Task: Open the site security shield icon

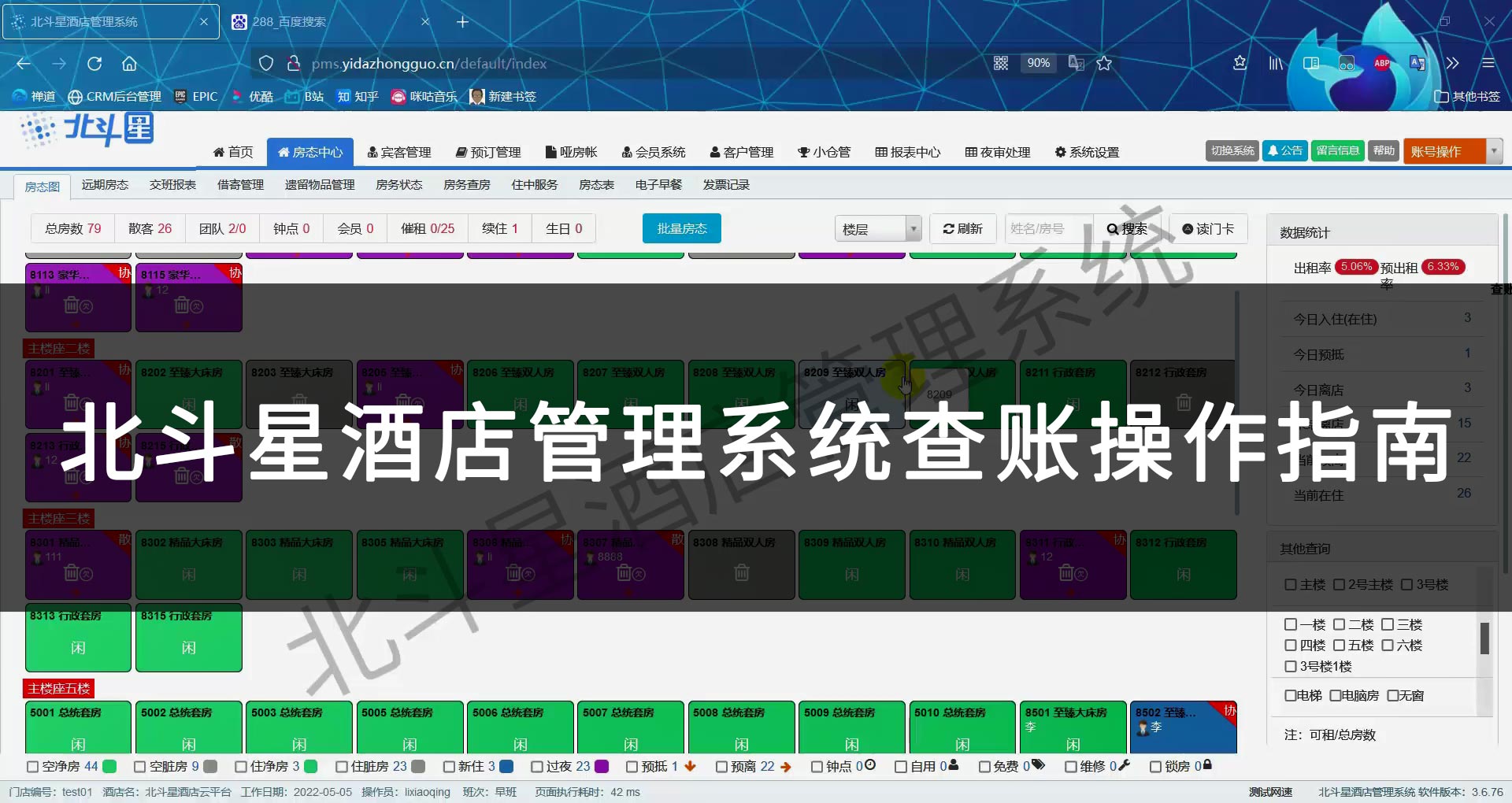Action: pos(266,64)
